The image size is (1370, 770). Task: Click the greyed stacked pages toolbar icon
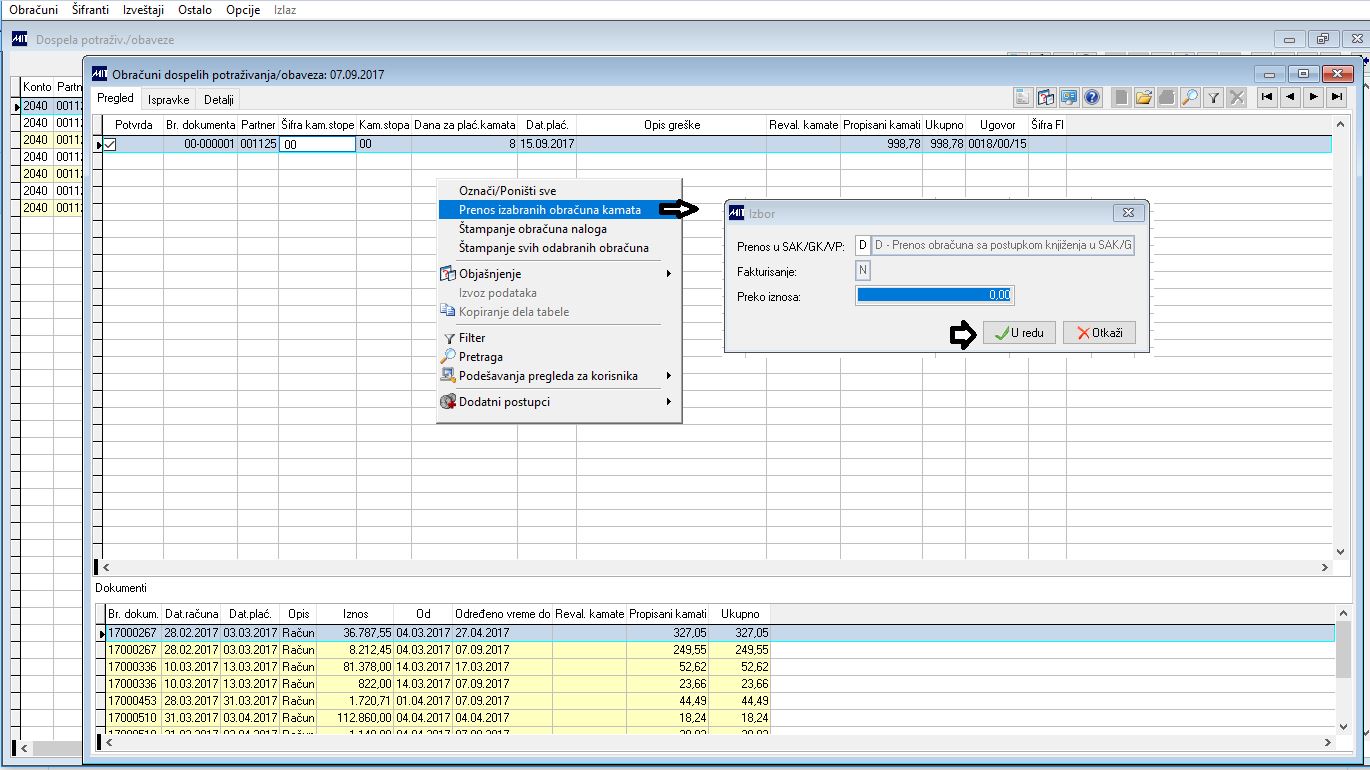tap(1167, 97)
